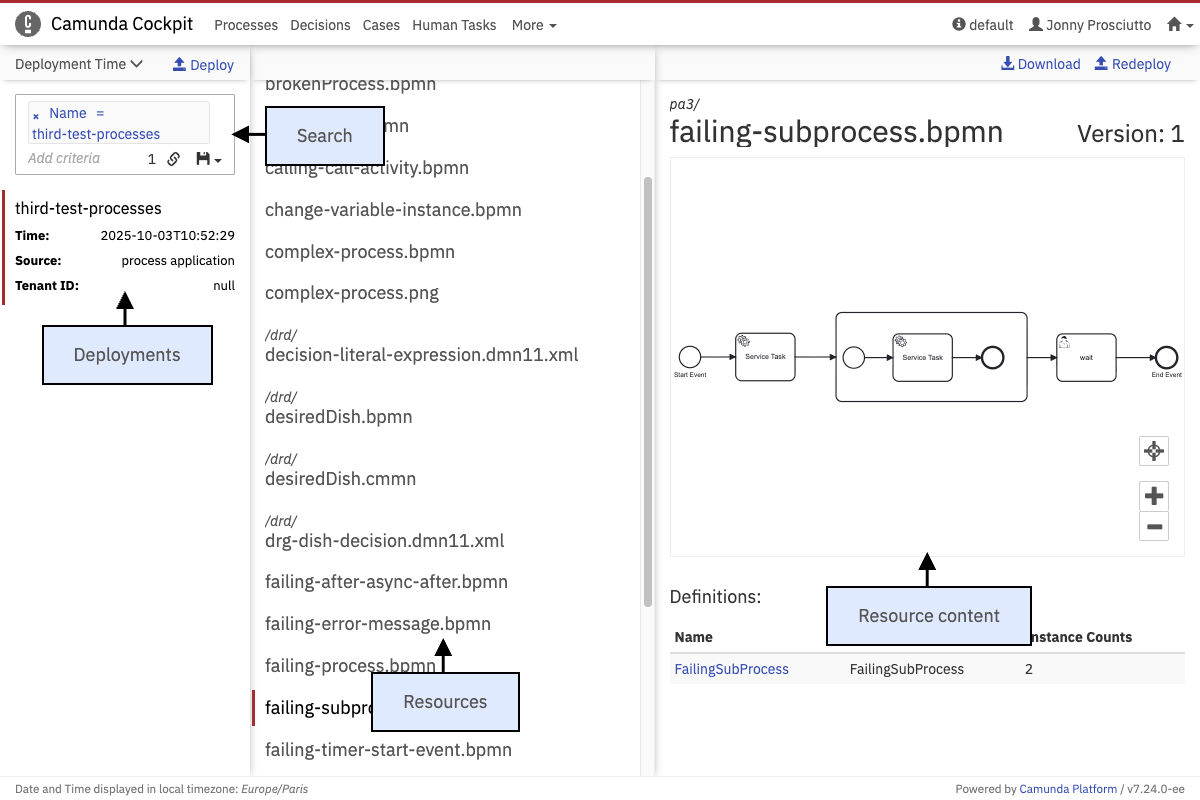This screenshot has width=1200, height=800.
Task: Expand the Deployment Time sorting dropdown
Action: [79, 64]
